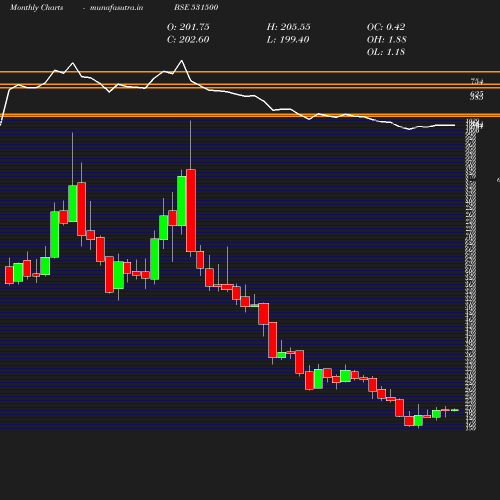The width and height of the screenshot is (500, 500).
Task: Click the 754 price axis label
Action: 477,81
